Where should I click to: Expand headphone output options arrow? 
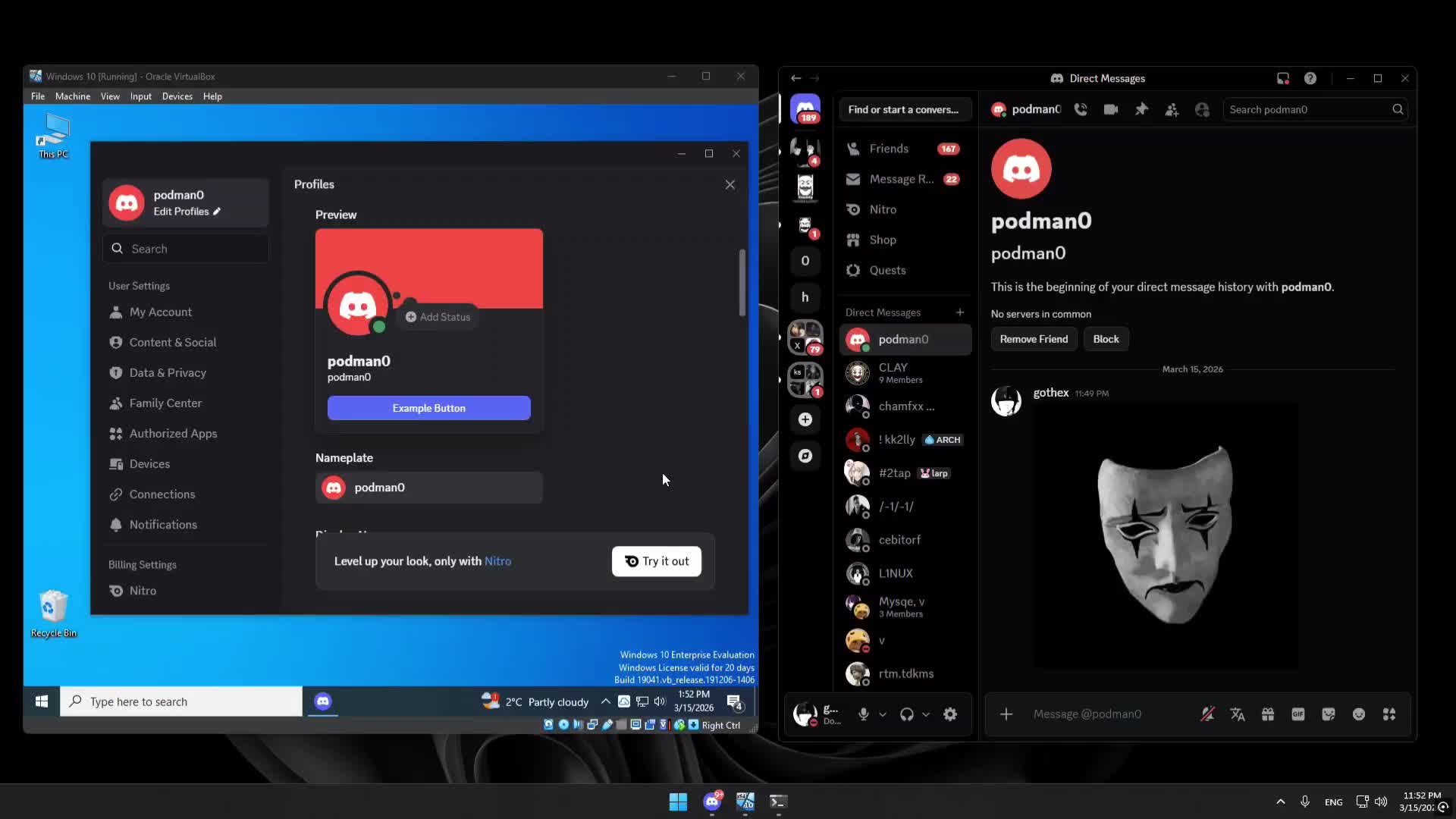pos(926,714)
